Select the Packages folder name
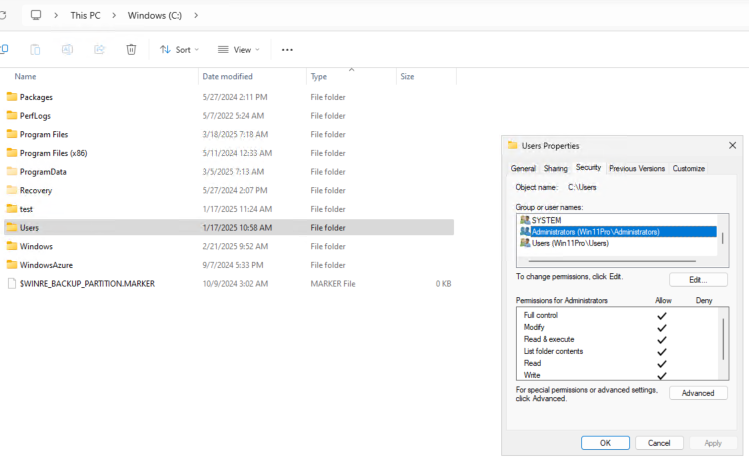The width and height of the screenshot is (749, 459). click(36, 97)
